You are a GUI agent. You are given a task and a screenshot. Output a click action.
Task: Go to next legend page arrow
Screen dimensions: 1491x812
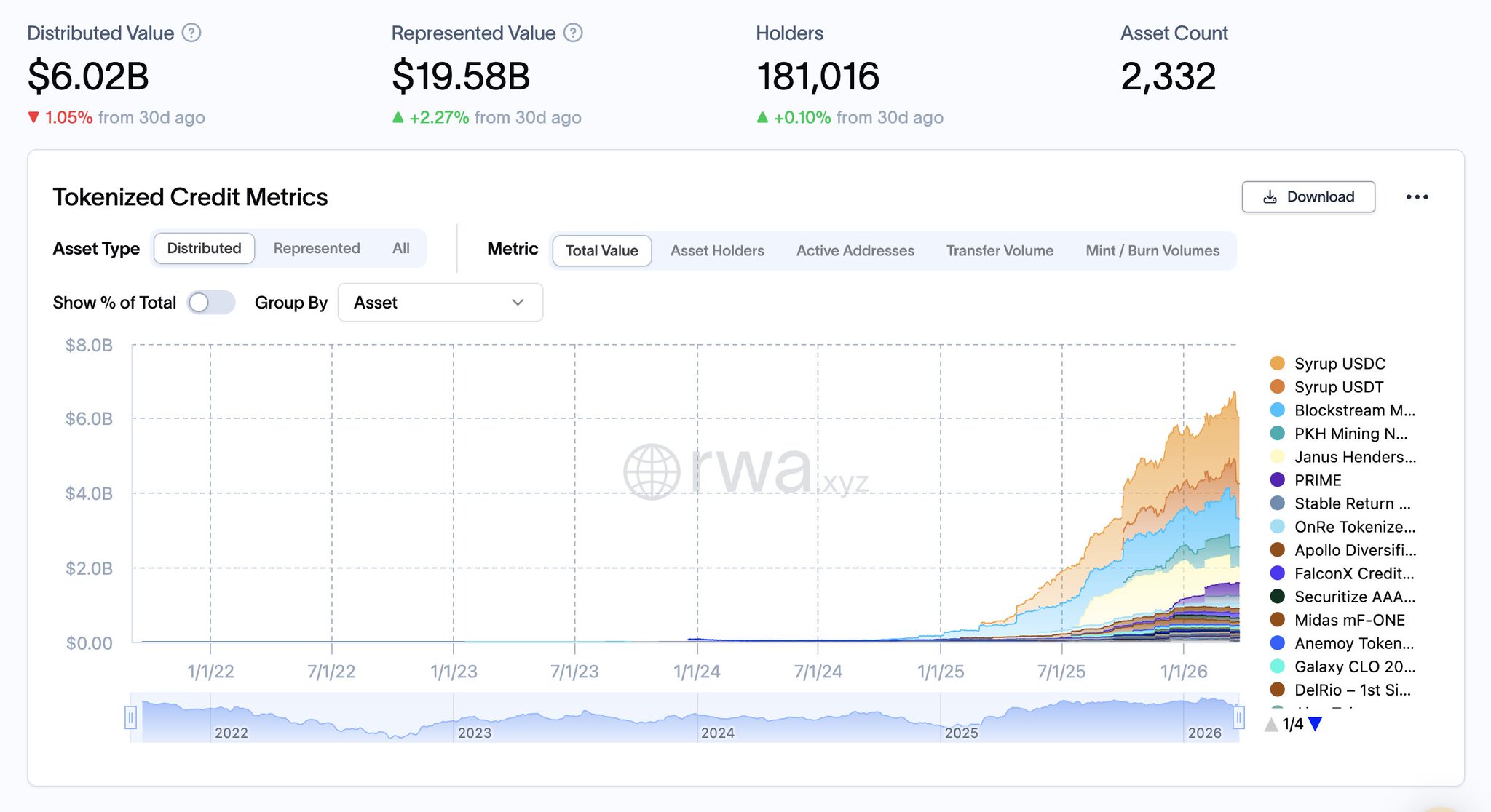click(x=1315, y=724)
